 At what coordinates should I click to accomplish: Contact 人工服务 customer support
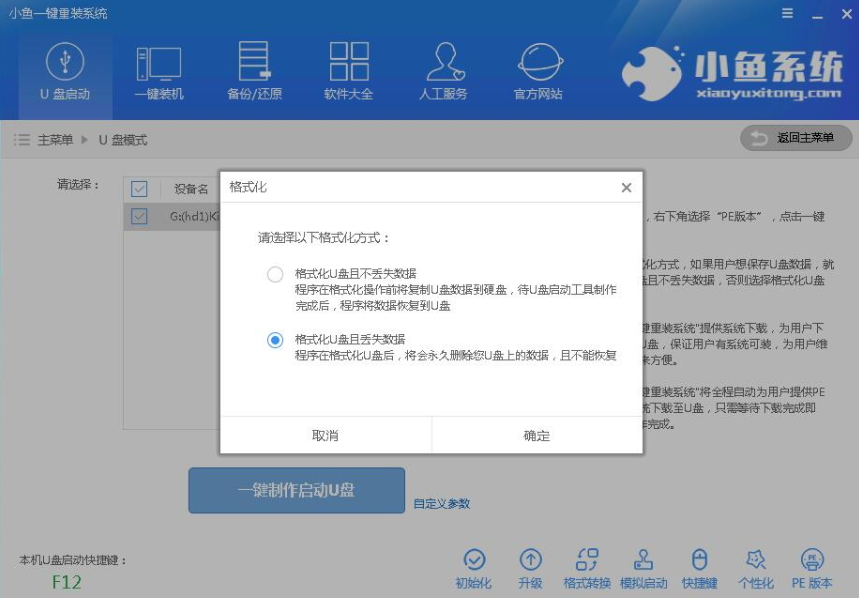[x=446, y=70]
